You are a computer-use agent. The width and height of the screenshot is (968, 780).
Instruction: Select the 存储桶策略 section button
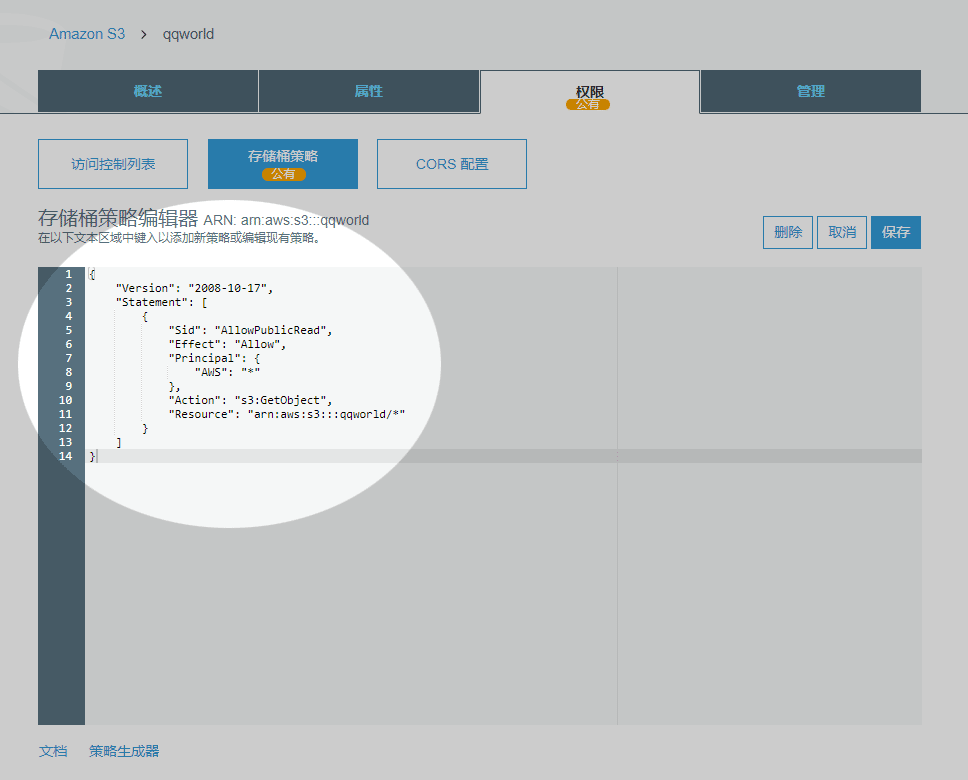283,164
